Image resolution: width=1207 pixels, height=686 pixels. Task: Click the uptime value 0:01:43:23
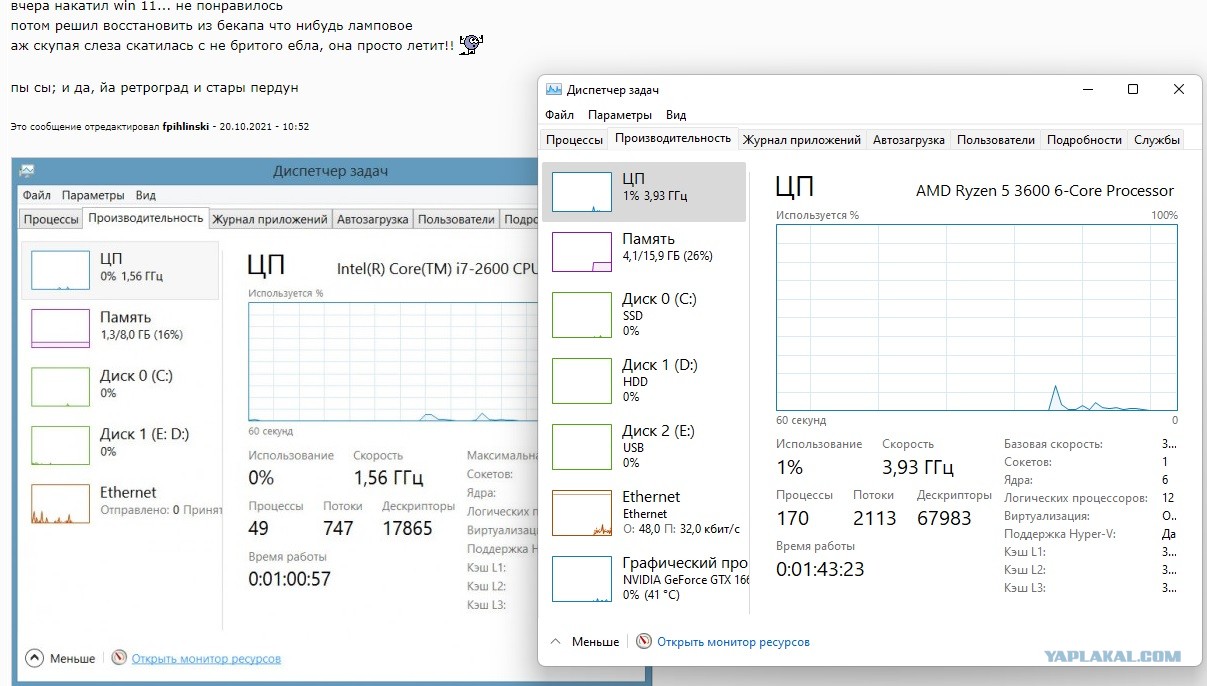point(820,569)
